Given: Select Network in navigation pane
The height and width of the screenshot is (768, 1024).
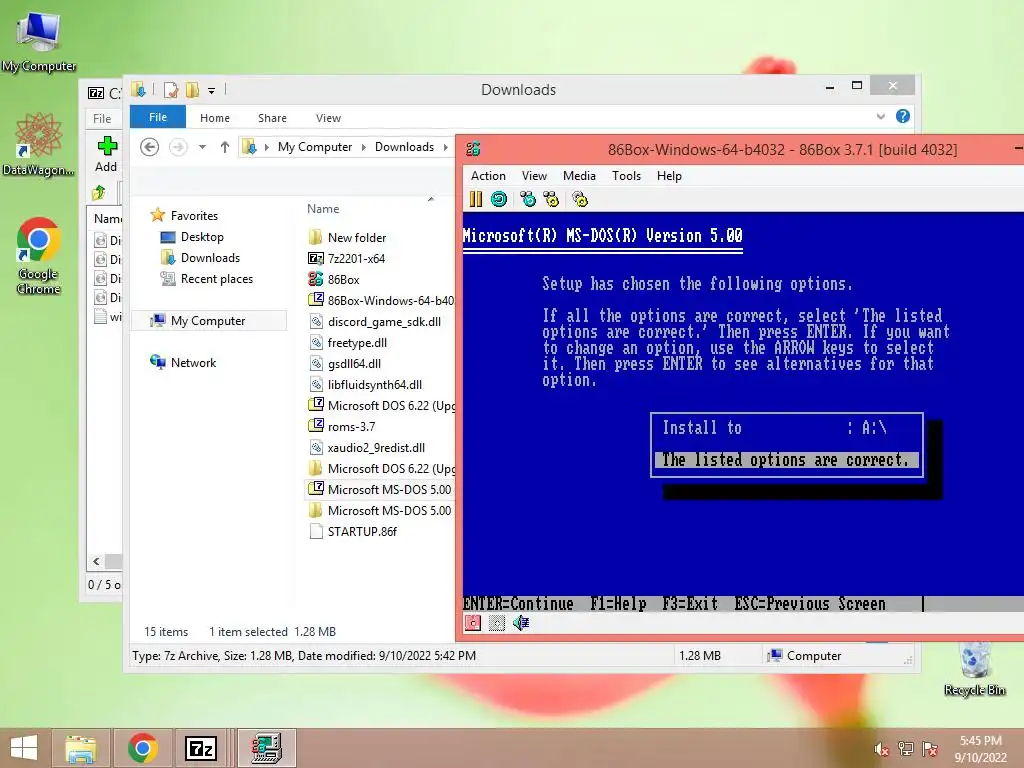Looking at the screenshot, I should (x=193, y=362).
